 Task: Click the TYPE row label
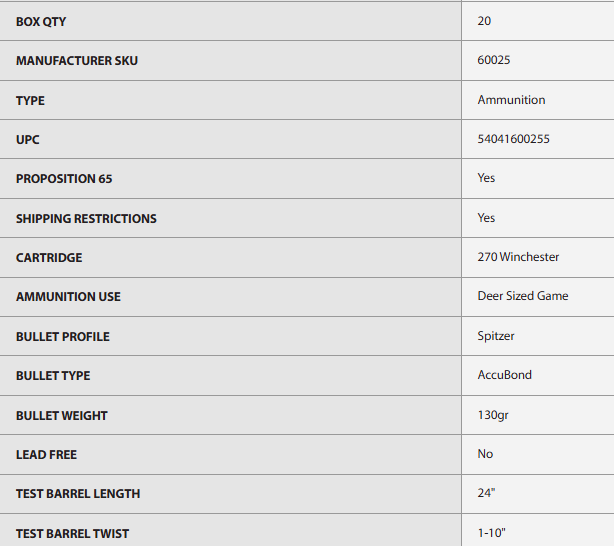pos(30,100)
